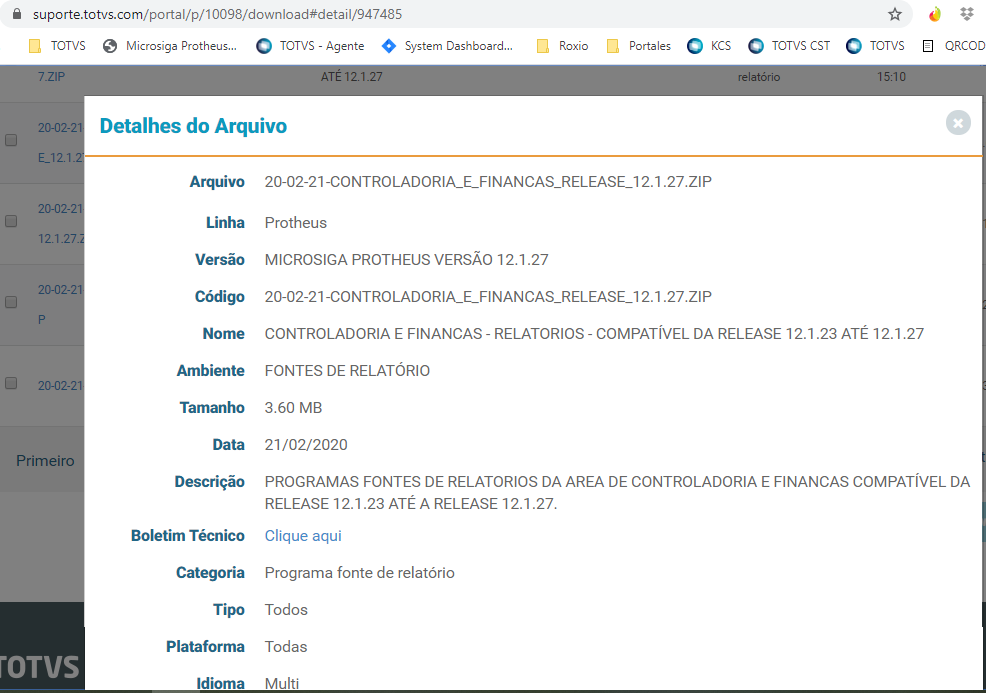Click the 'Todas' Plataforma value
The width and height of the screenshot is (986, 693).
(285, 647)
